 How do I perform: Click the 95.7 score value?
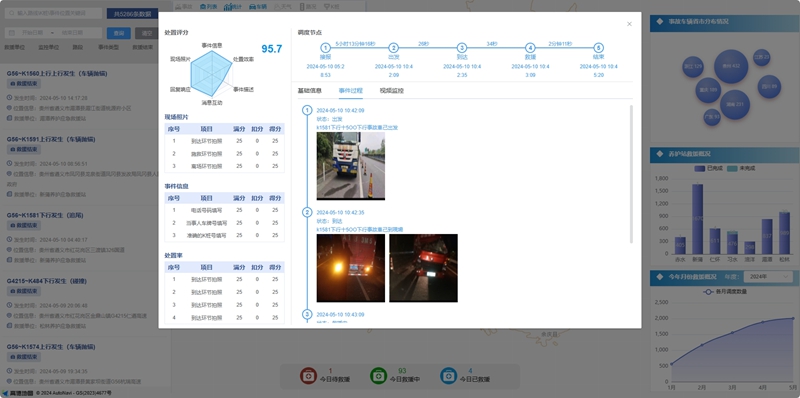(271, 49)
